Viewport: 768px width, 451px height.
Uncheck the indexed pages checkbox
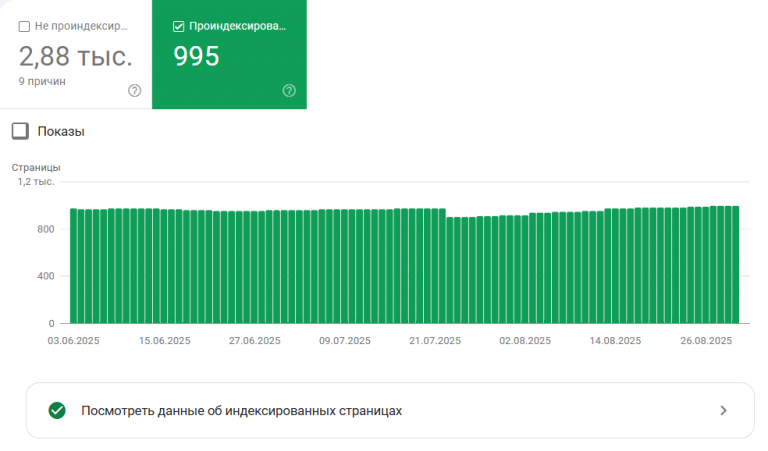pyautogui.click(x=179, y=26)
